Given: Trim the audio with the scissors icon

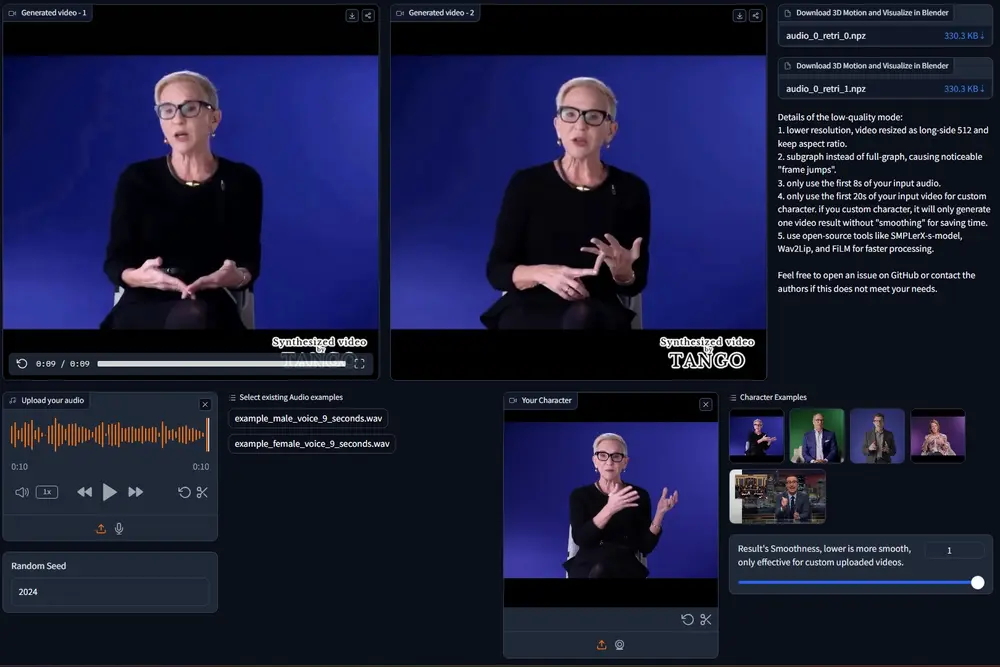Looking at the screenshot, I should pos(202,492).
